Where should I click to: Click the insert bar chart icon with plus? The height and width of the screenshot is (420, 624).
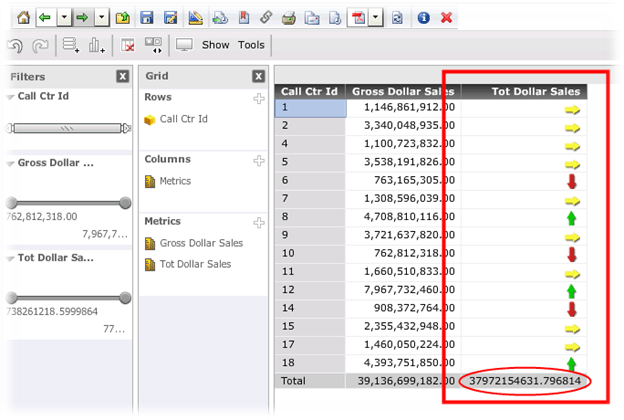click(97, 45)
